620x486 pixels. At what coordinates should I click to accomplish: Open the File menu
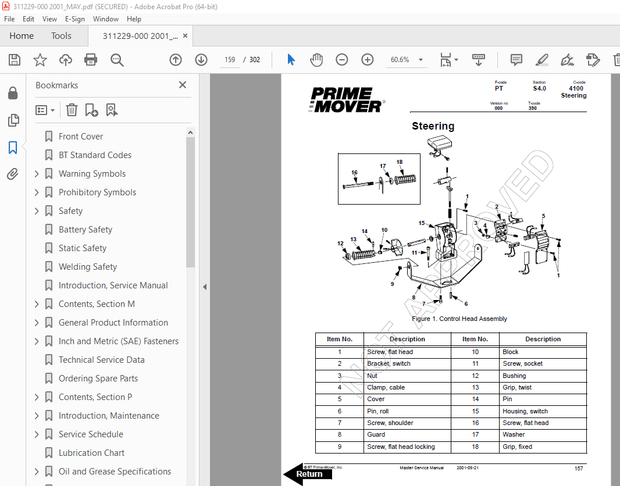click(9, 19)
